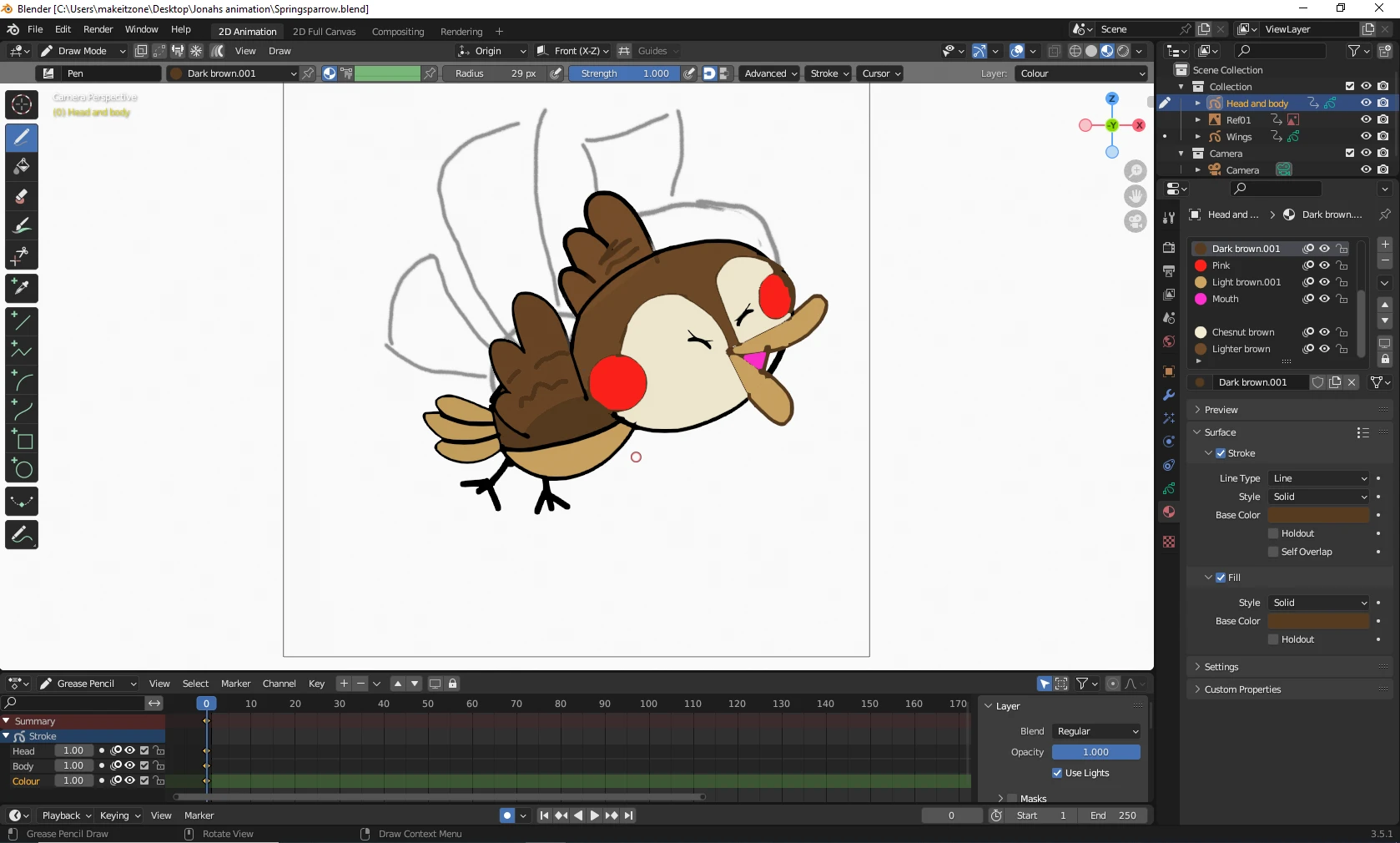1400x843 pixels.
Task: Enable the Self Overlap checkbox
Action: [x=1273, y=552]
